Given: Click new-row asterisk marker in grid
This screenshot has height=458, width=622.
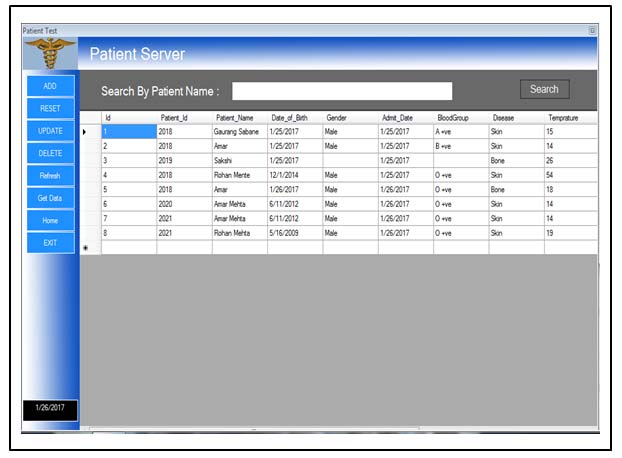Looking at the screenshot, I should click(x=85, y=248).
